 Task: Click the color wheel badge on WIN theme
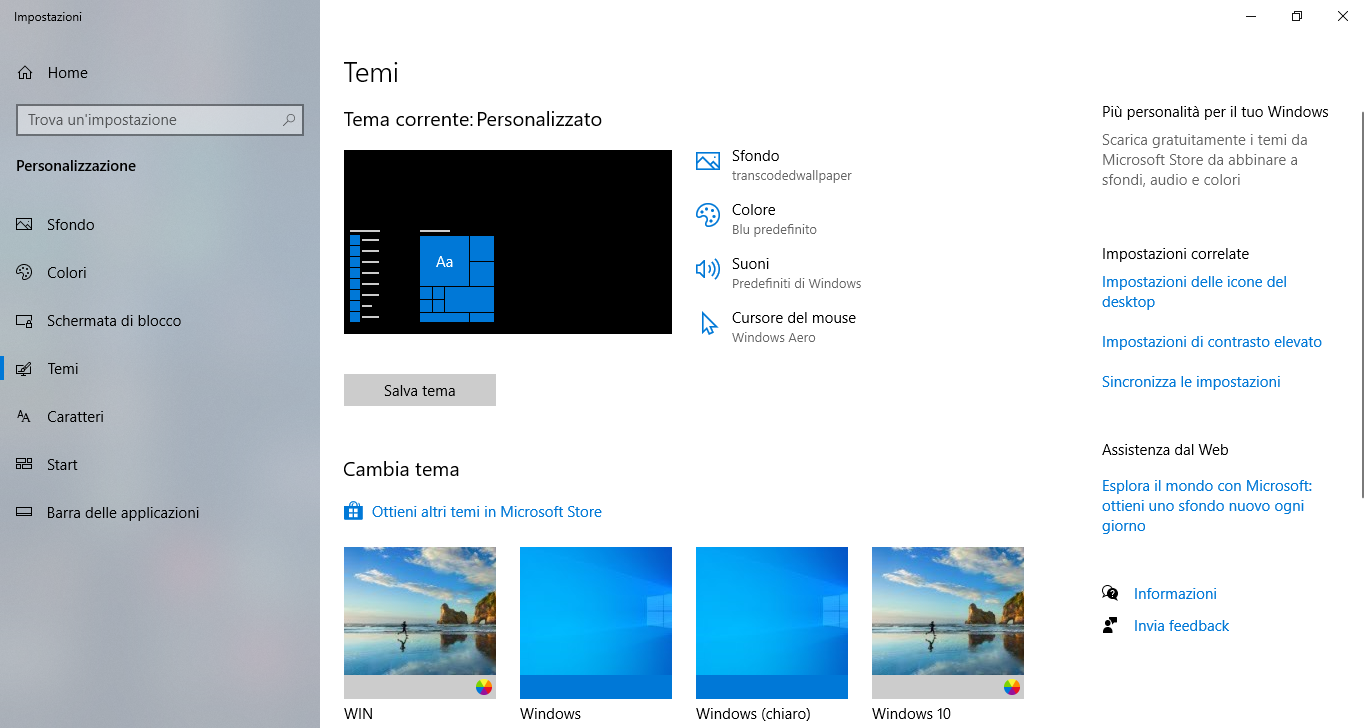(483, 687)
